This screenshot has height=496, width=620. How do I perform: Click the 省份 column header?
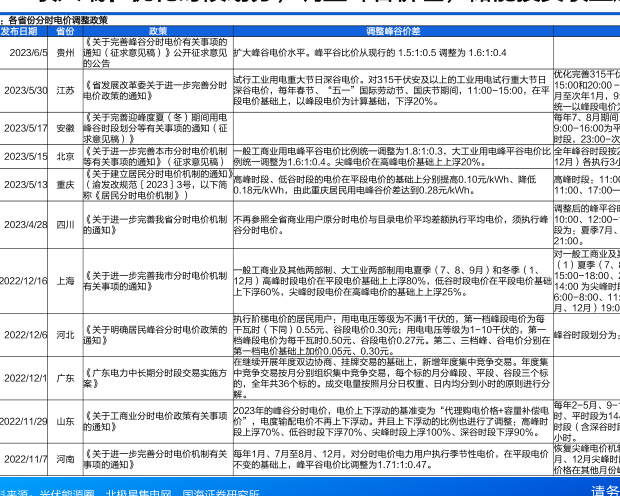pos(65,32)
